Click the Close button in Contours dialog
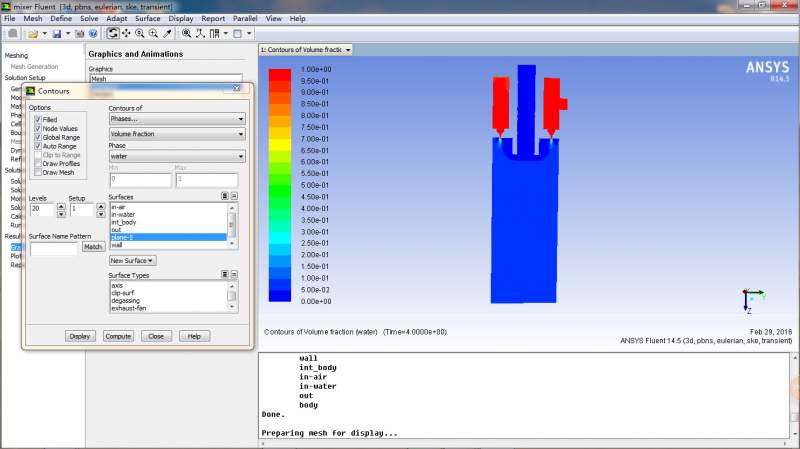800x449 pixels. 156,336
